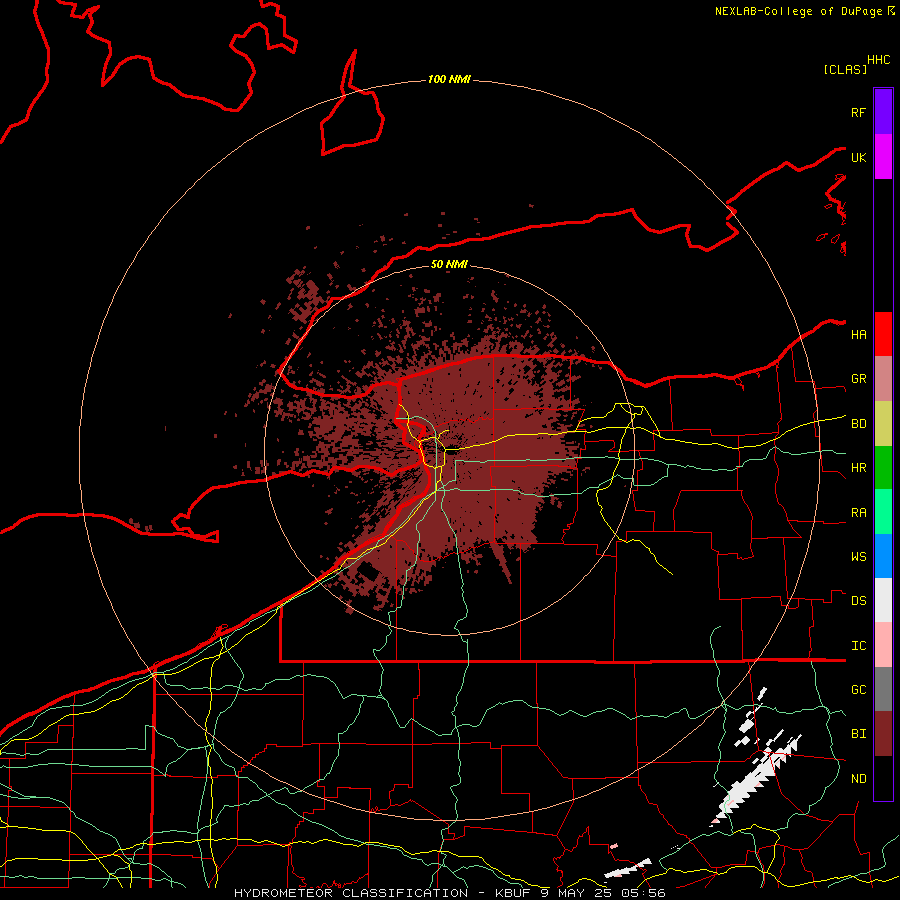
Task: Click the HR legend label
Action: 858,468
